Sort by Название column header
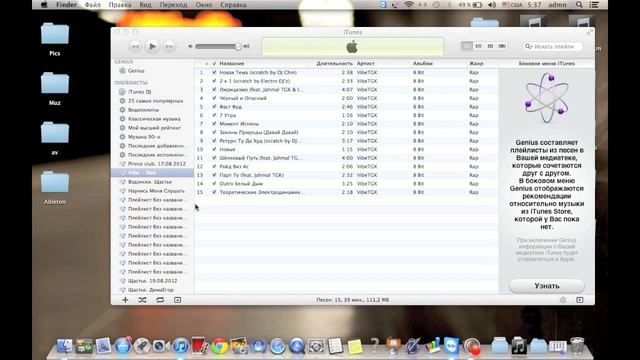 tap(232, 64)
